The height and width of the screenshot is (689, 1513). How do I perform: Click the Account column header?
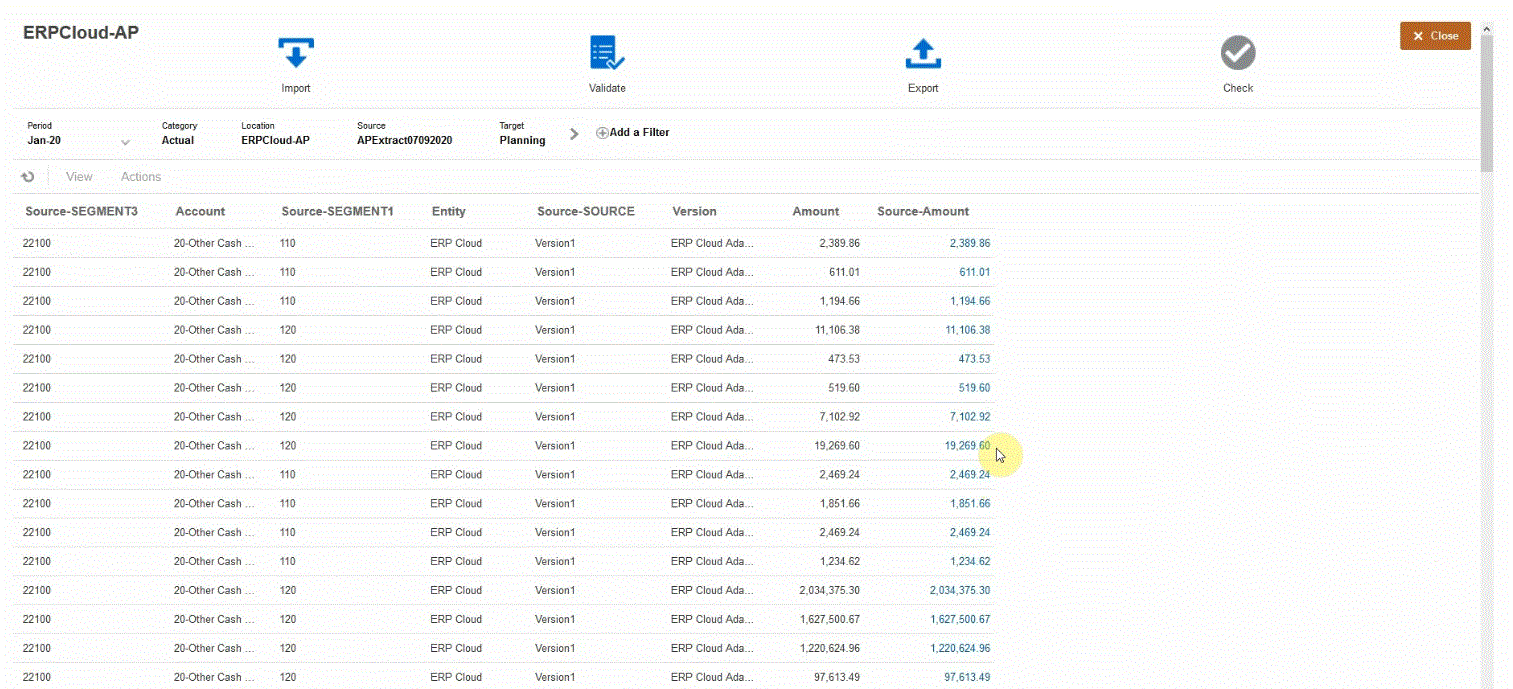(200, 211)
